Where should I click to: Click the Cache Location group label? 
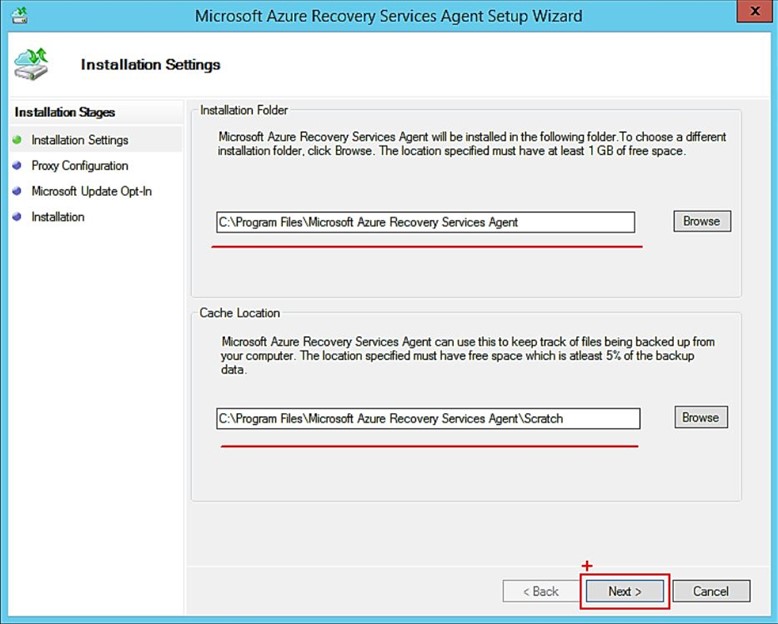[240, 313]
